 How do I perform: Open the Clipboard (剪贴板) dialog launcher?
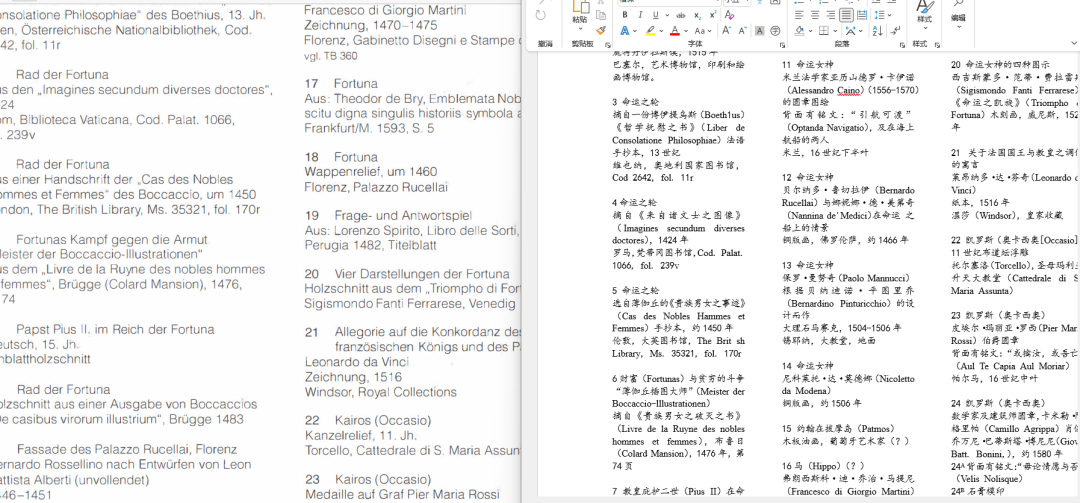(x=608, y=45)
